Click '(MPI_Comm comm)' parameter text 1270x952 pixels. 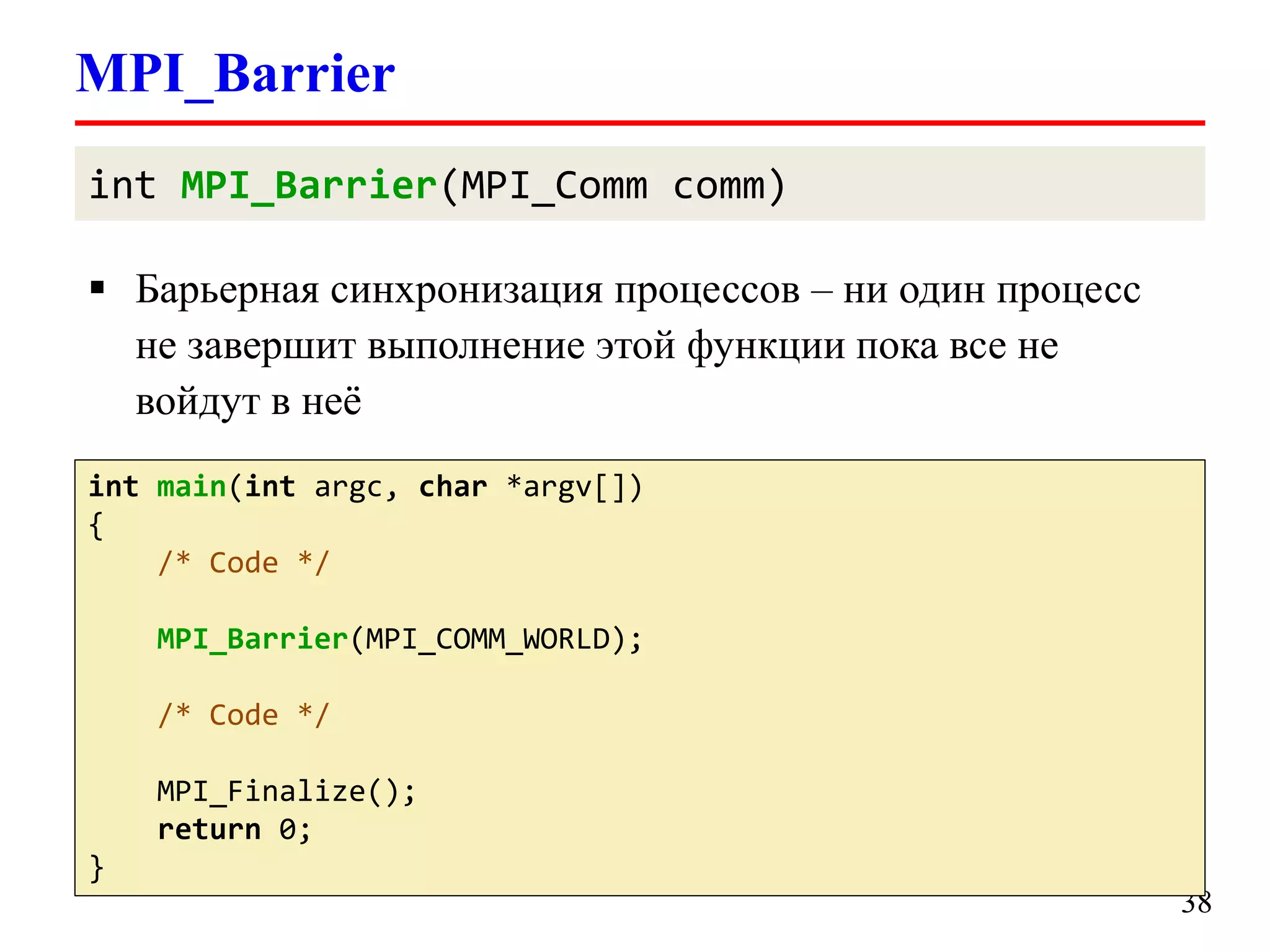(613, 186)
